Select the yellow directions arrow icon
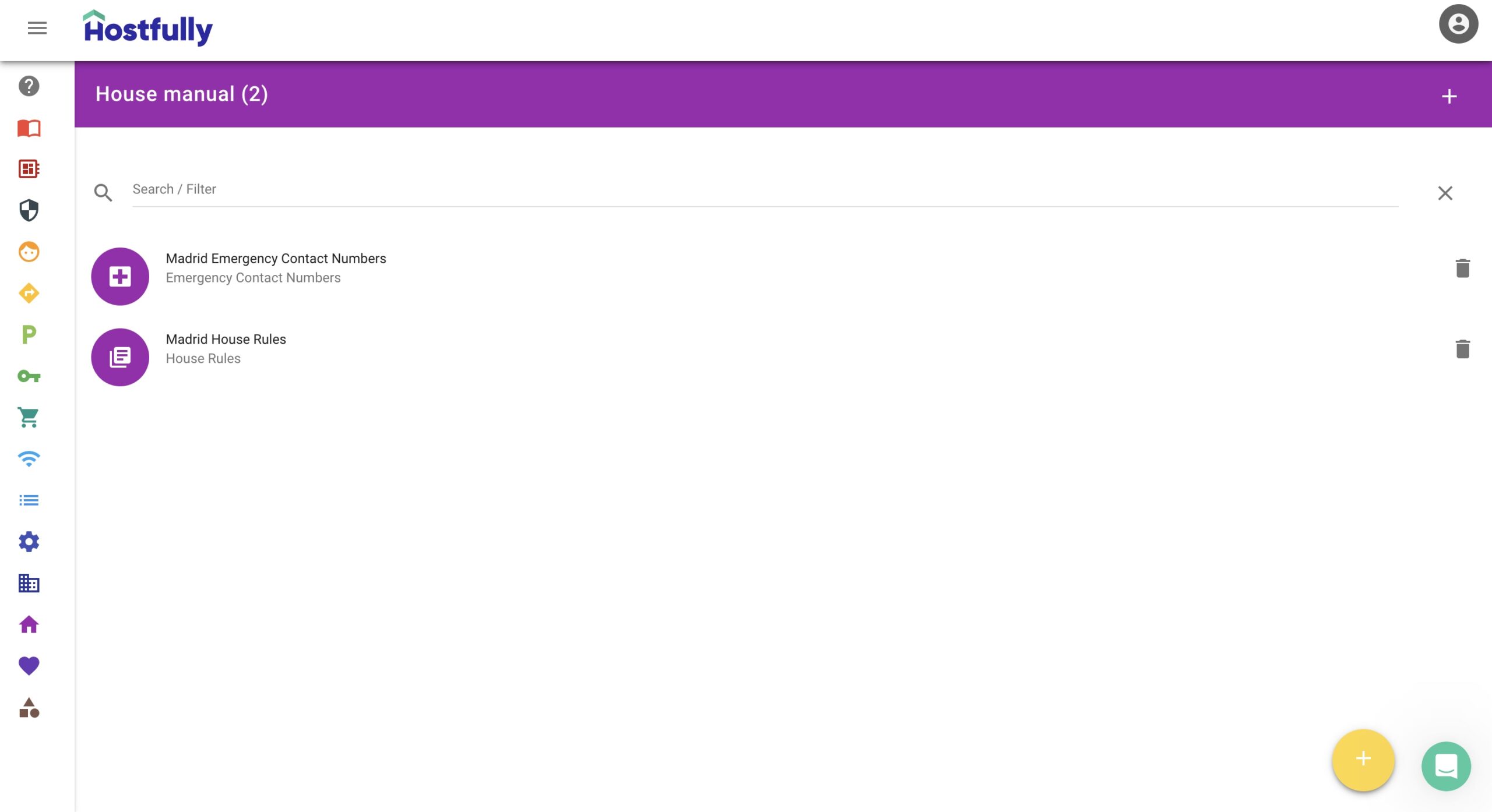Screen dimensions: 1492x812 29,293
